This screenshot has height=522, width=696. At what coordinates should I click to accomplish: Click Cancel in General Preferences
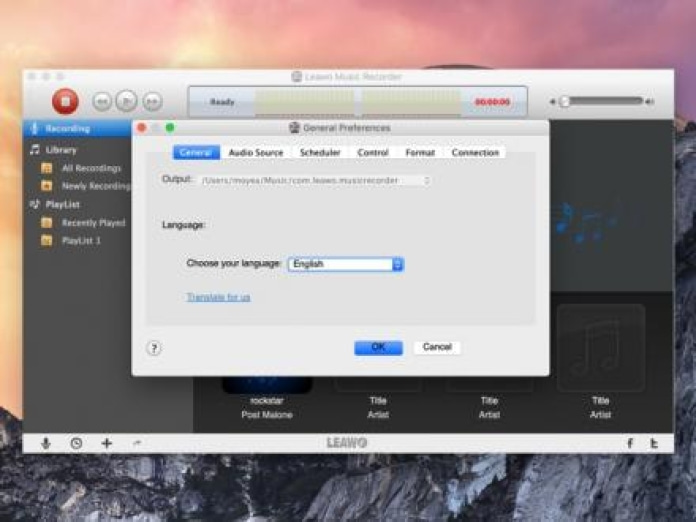coord(437,347)
